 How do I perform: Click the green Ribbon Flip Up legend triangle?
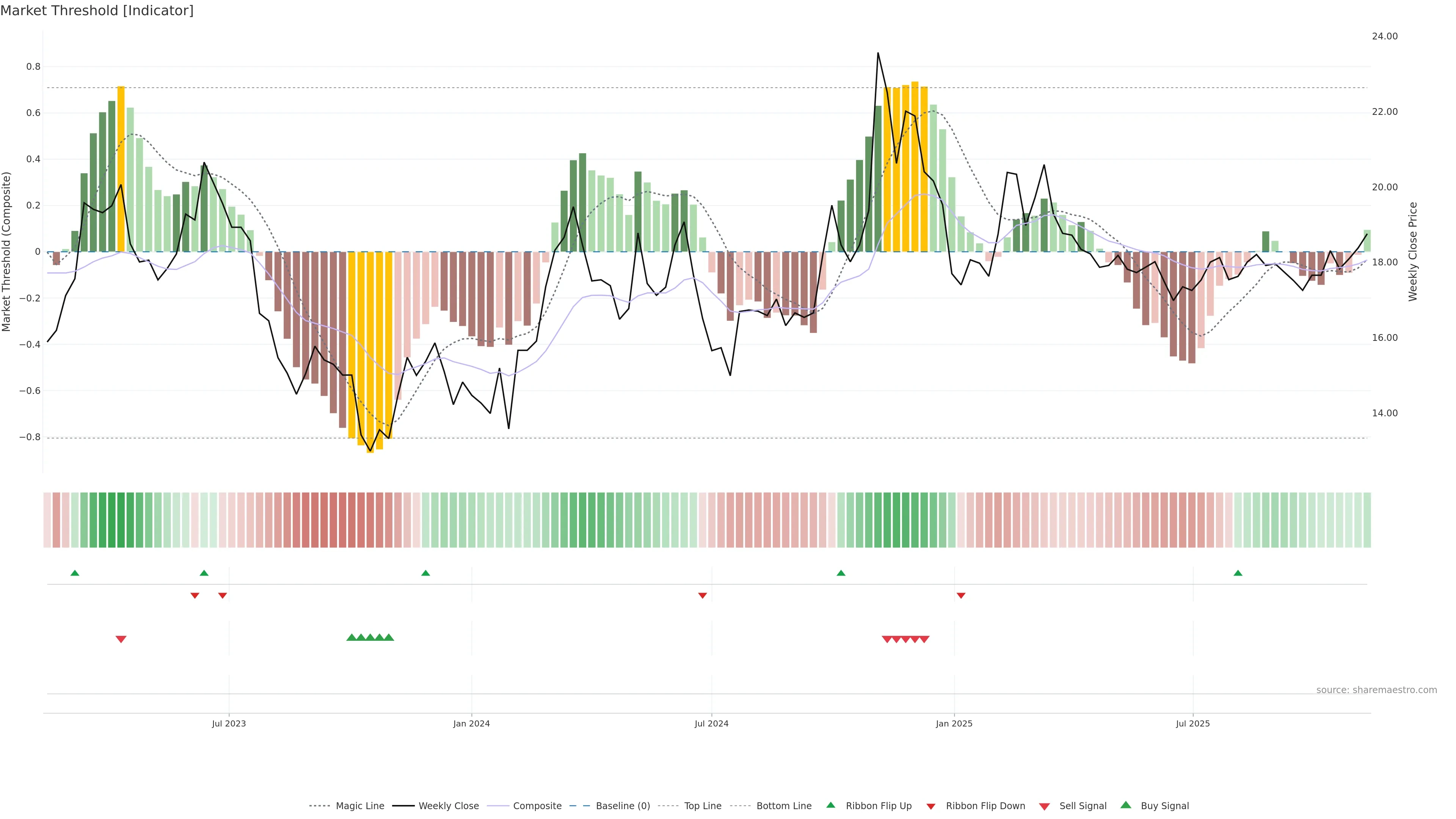click(x=830, y=805)
